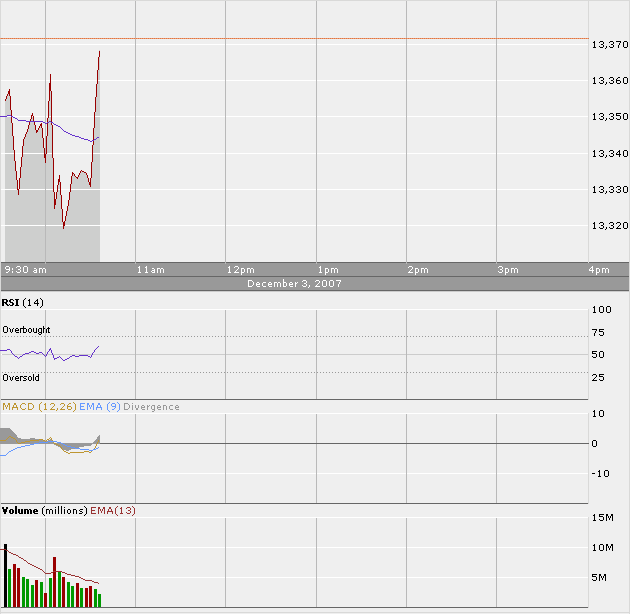Click the EMA(13) volume legend label
630x615 pixels.
[x=112, y=511]
